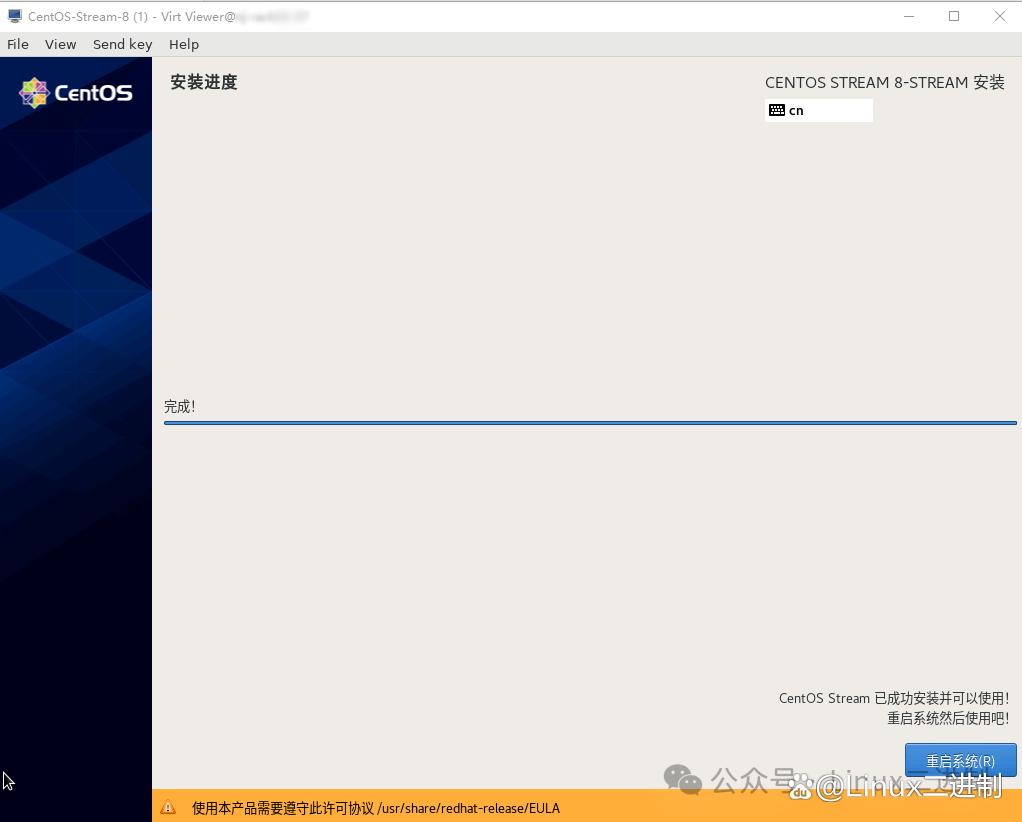Viewport: 1022px width, 822px height.
Task: Click the installation progress bar
Action: click(x=590, y=423)
